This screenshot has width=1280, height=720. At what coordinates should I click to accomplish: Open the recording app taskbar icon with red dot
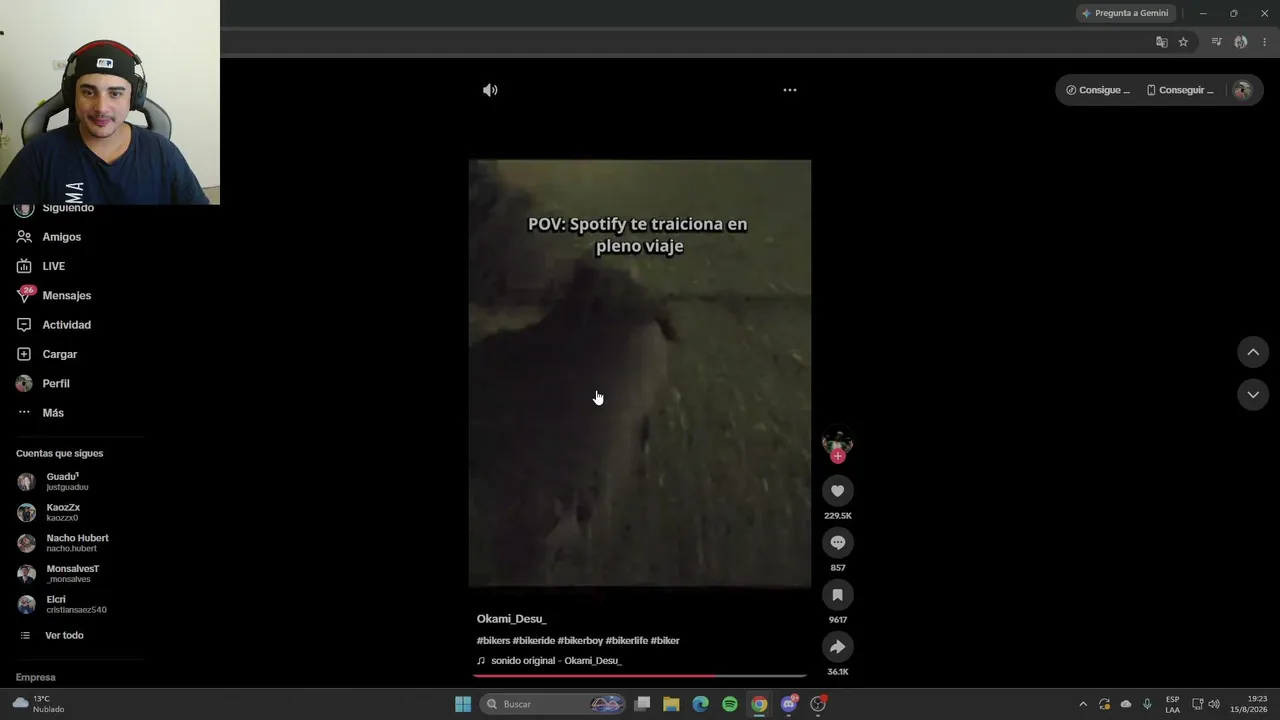pos(818,704)
